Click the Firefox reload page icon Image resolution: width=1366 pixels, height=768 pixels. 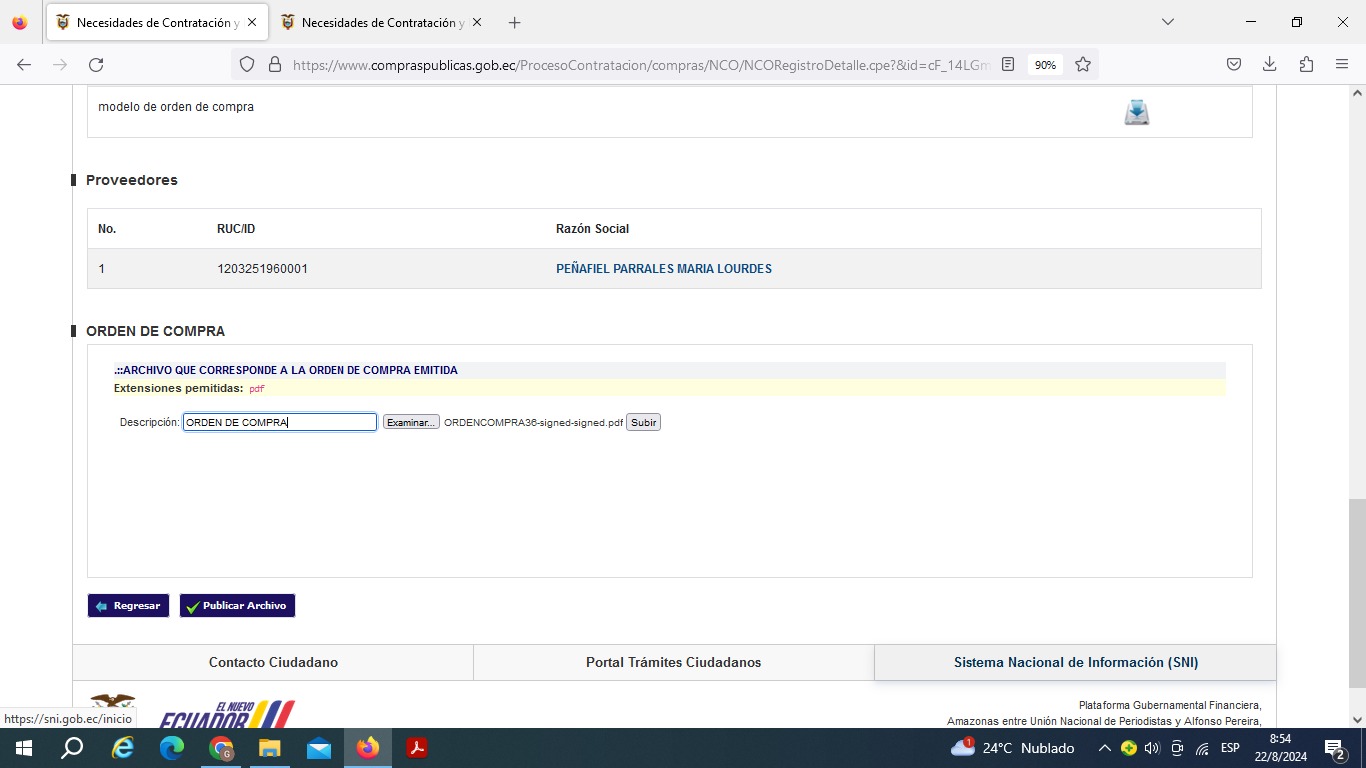[96, 65]
